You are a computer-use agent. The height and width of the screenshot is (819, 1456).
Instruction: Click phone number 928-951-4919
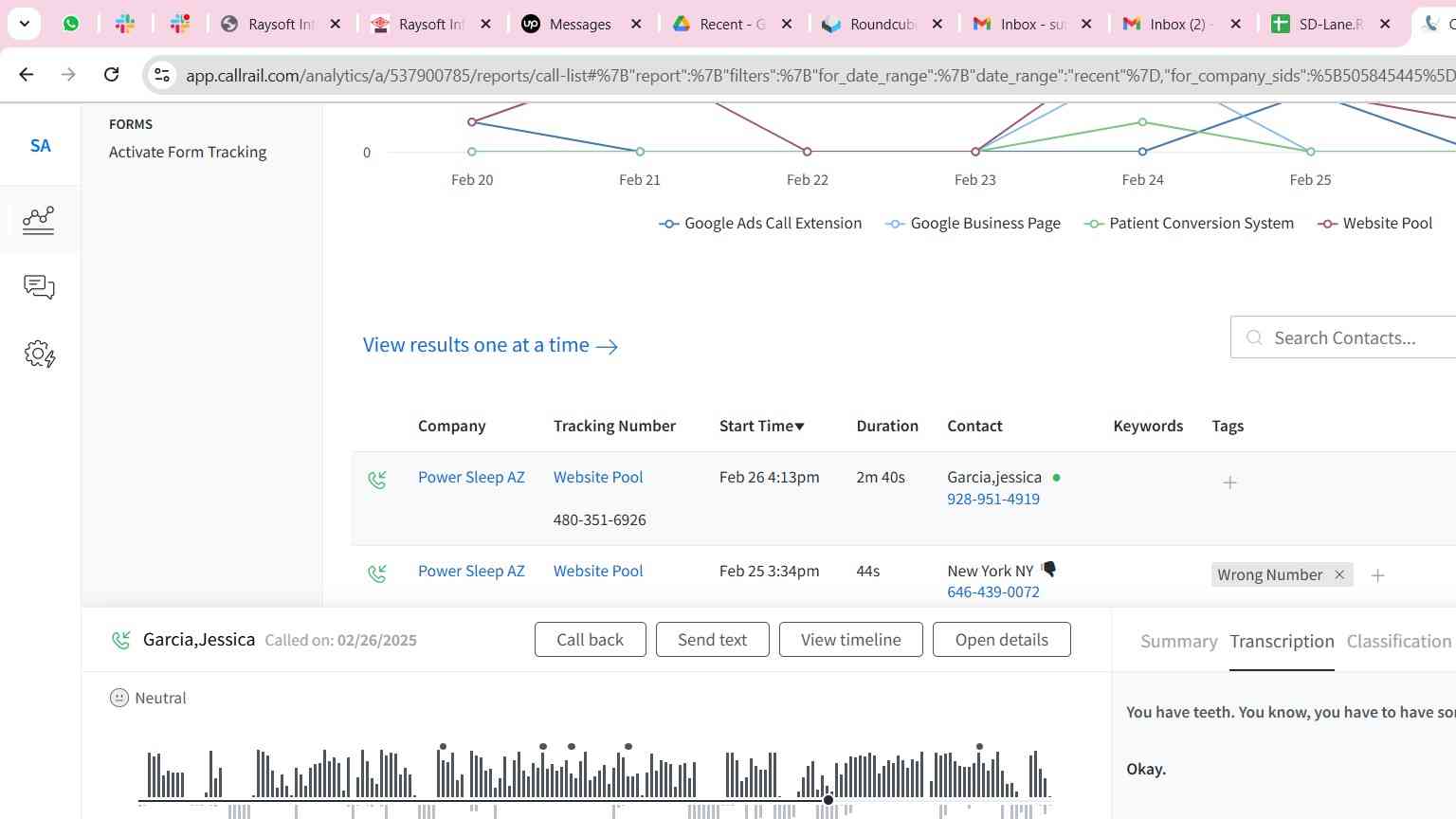point(993,499)
